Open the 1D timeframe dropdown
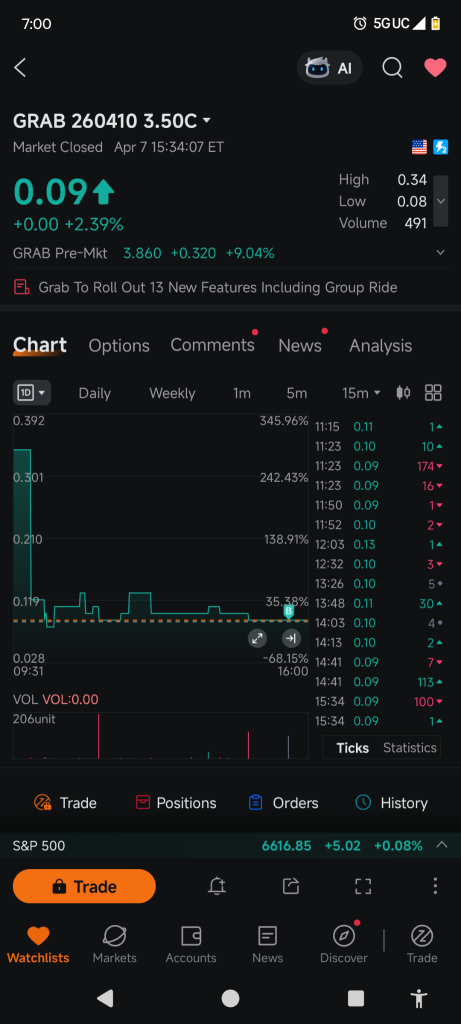Viewport: 461px width, 1024px height. coord(32,392)
